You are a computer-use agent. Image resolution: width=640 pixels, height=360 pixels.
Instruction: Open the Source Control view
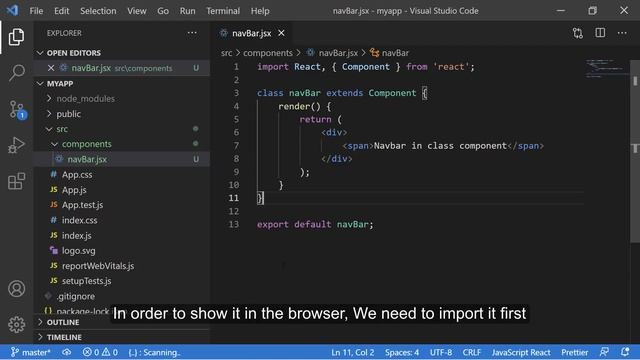tap(17, 109)
